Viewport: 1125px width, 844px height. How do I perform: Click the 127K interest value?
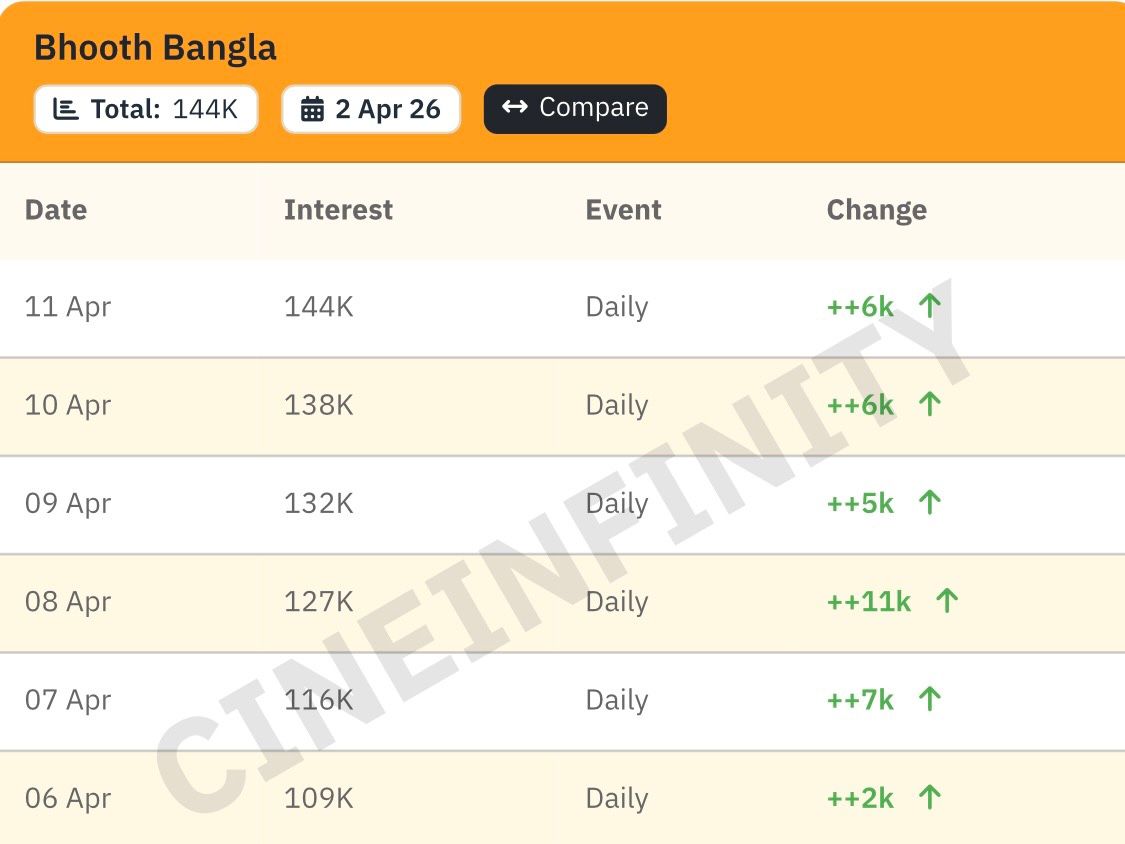[x=318, y=601]
